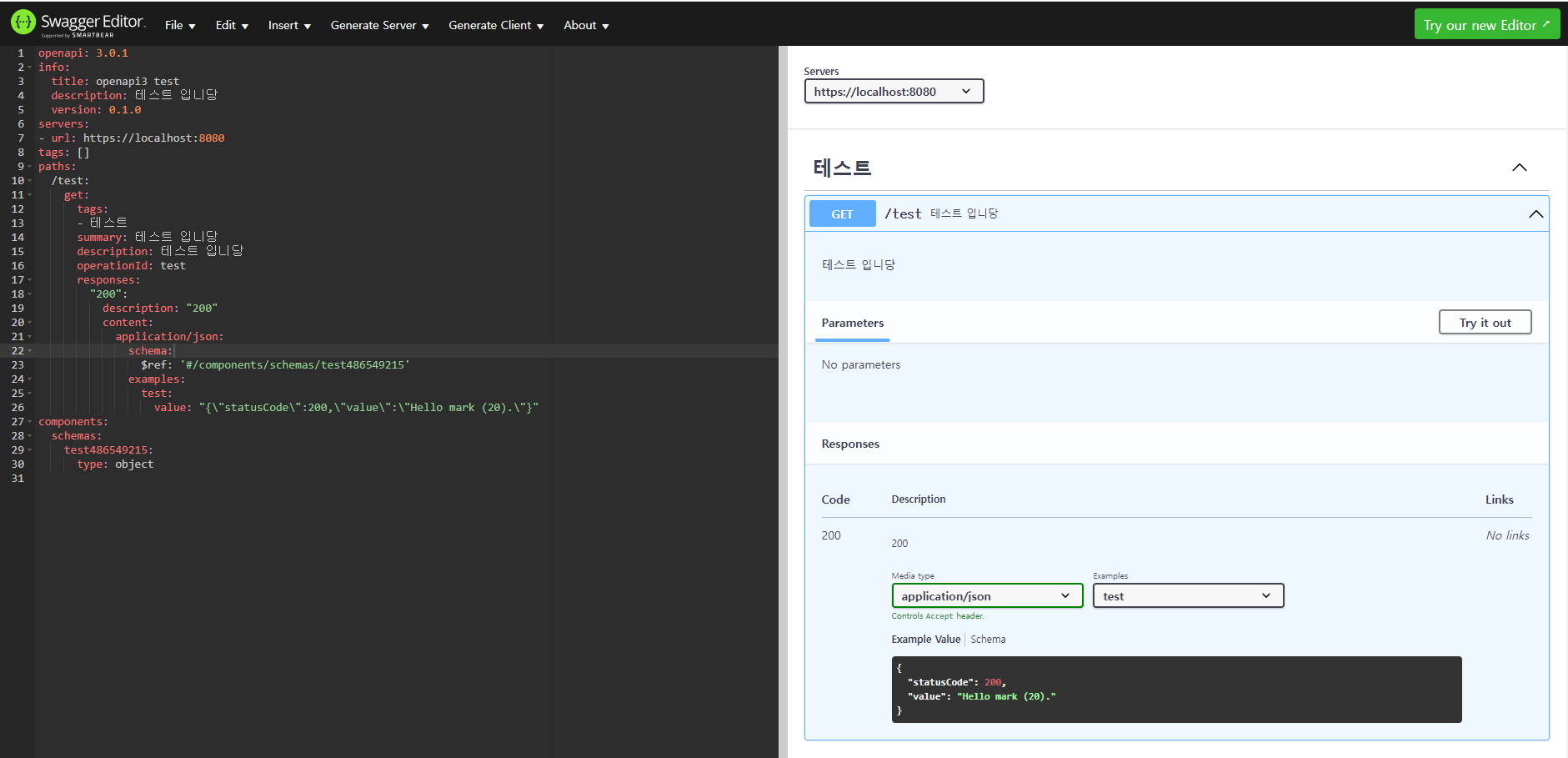This screenshot has height=758, width=1568.
Task: Click the No parameters text
Action: [861, 365]
